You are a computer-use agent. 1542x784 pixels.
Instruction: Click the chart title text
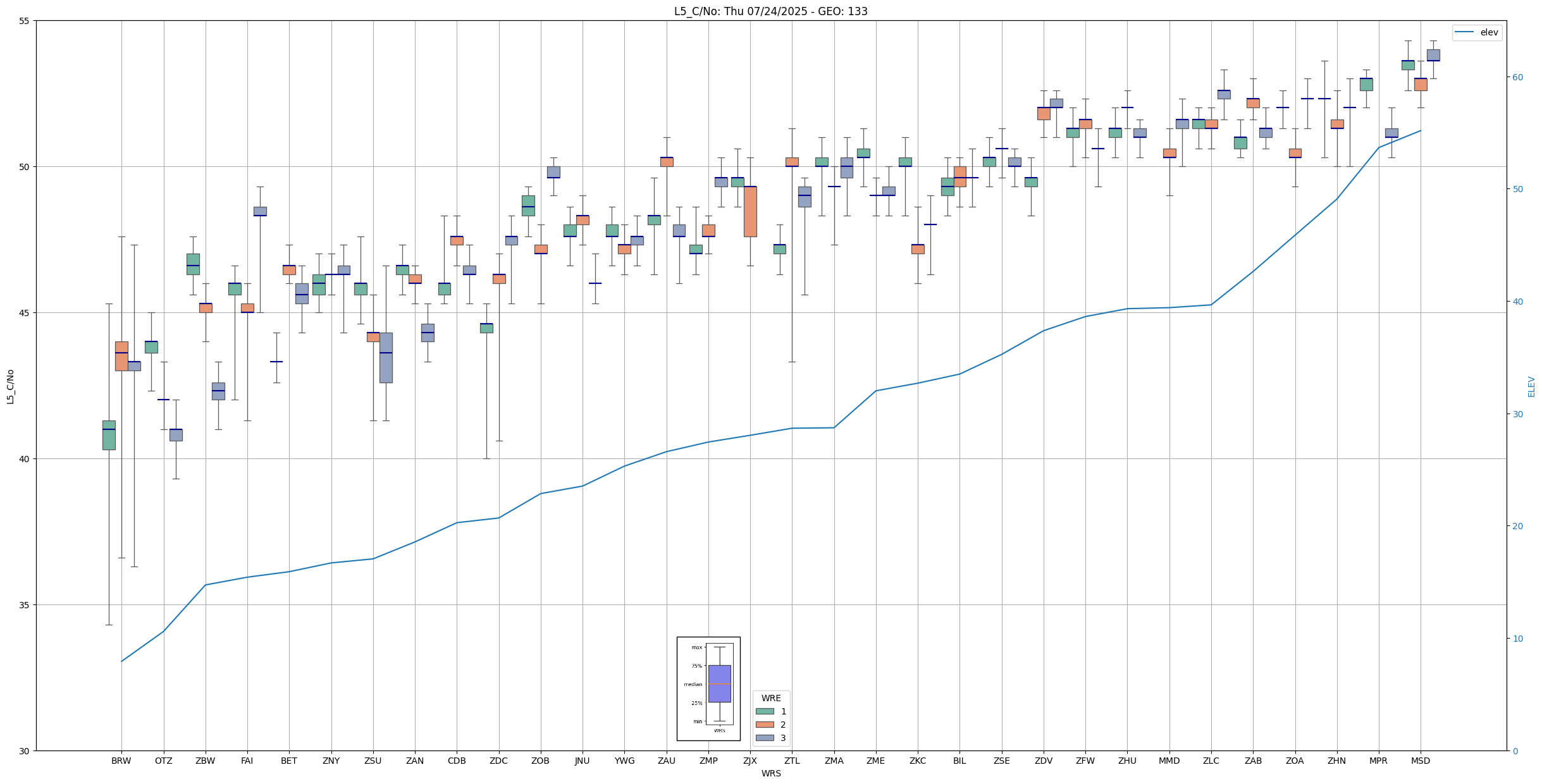coord(770,11)
